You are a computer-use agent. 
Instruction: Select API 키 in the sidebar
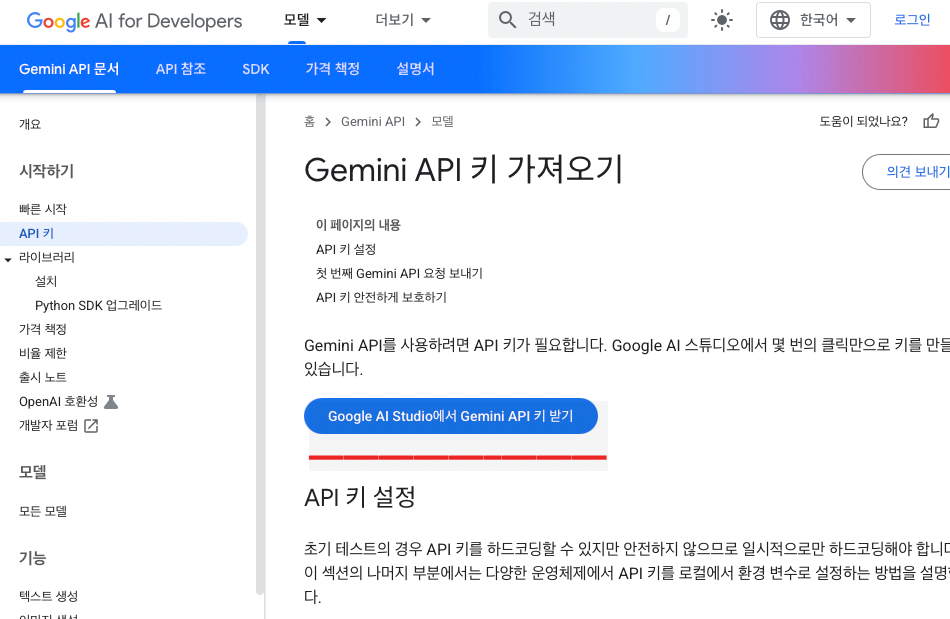124,233
